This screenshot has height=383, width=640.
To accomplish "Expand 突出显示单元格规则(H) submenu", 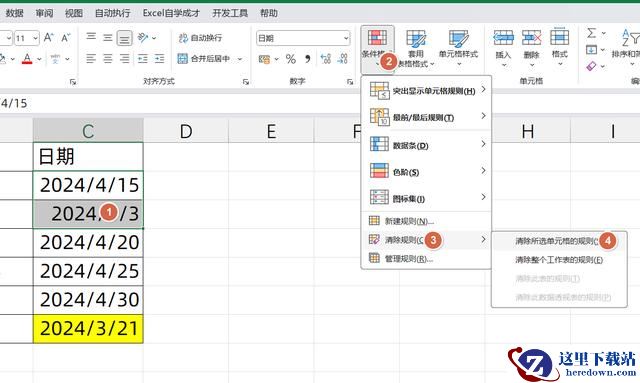I will (426, 90).
